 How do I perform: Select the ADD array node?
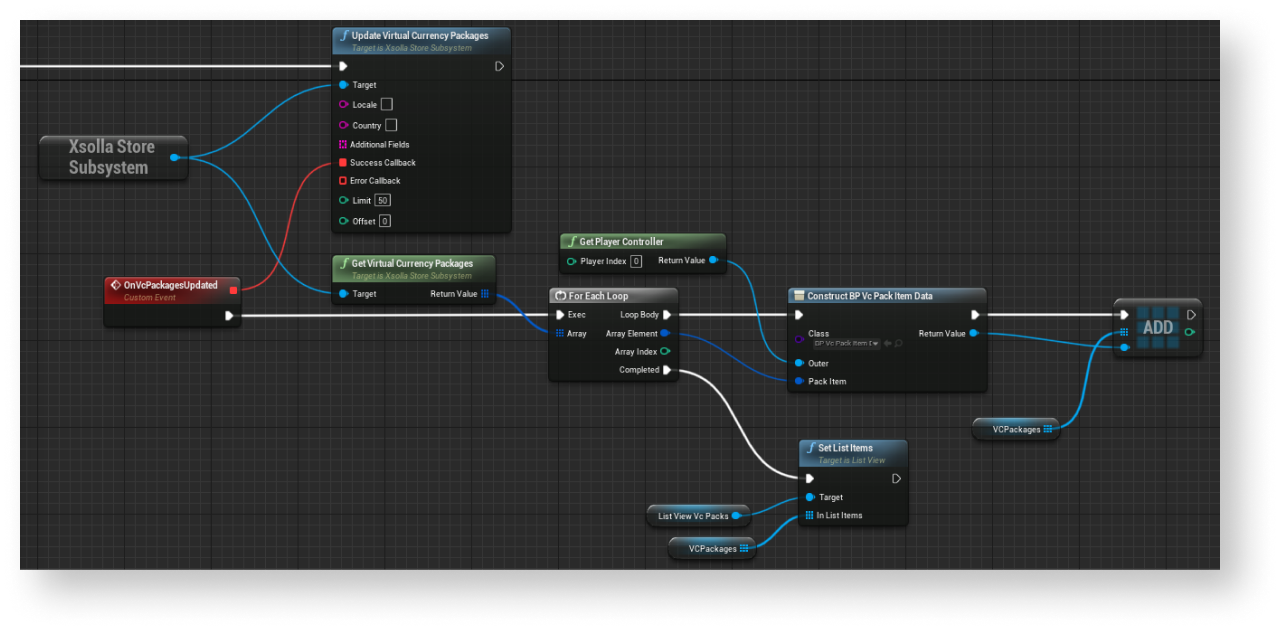1157,328
